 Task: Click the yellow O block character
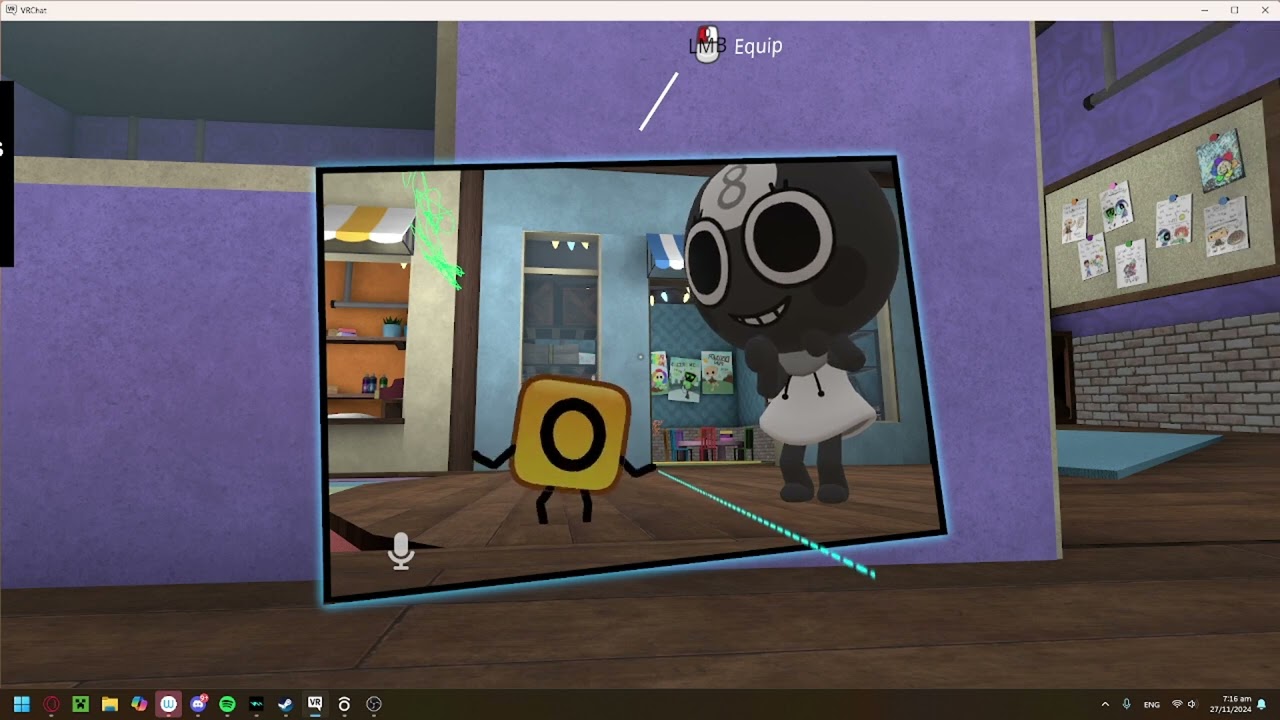click(x=570, y=436)
